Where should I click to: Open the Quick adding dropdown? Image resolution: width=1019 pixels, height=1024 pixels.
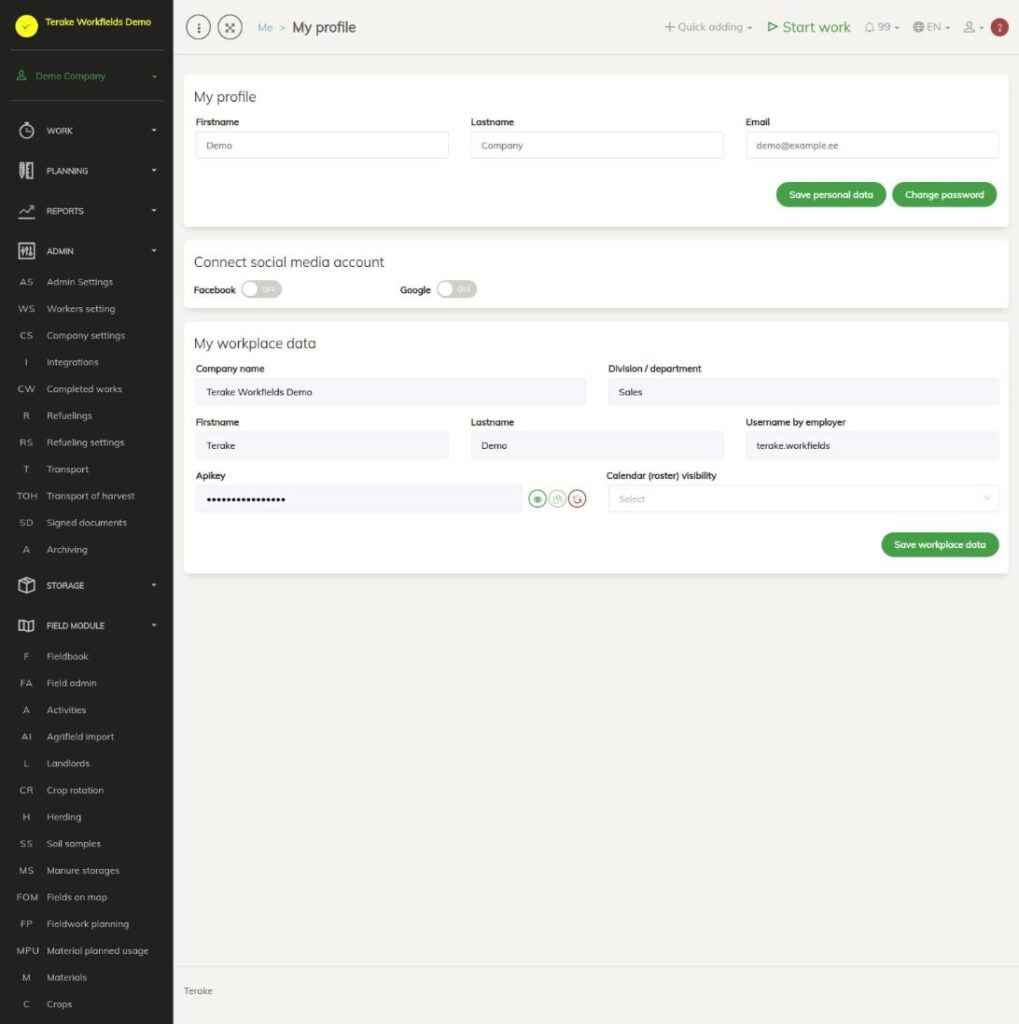tap(708, 27)
